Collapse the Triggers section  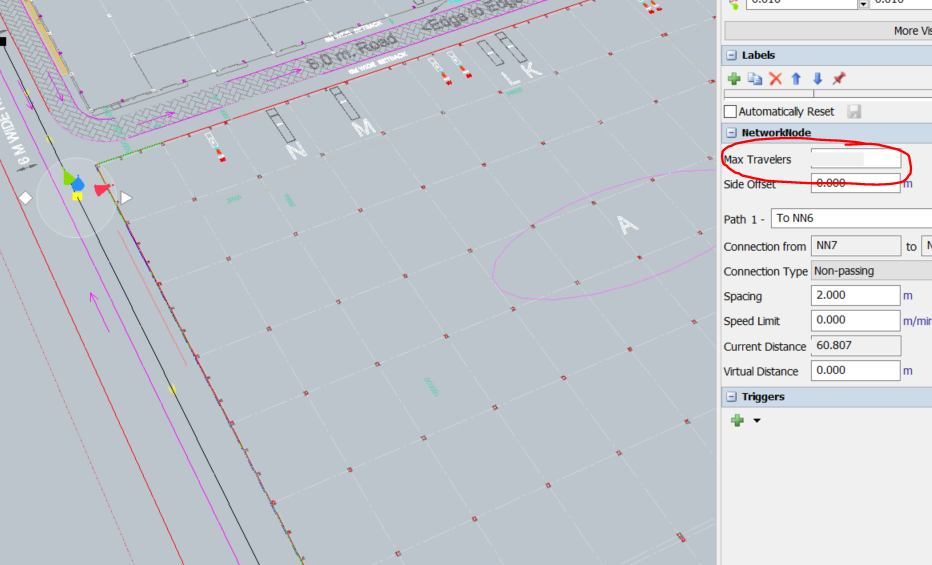click(731, 397)
